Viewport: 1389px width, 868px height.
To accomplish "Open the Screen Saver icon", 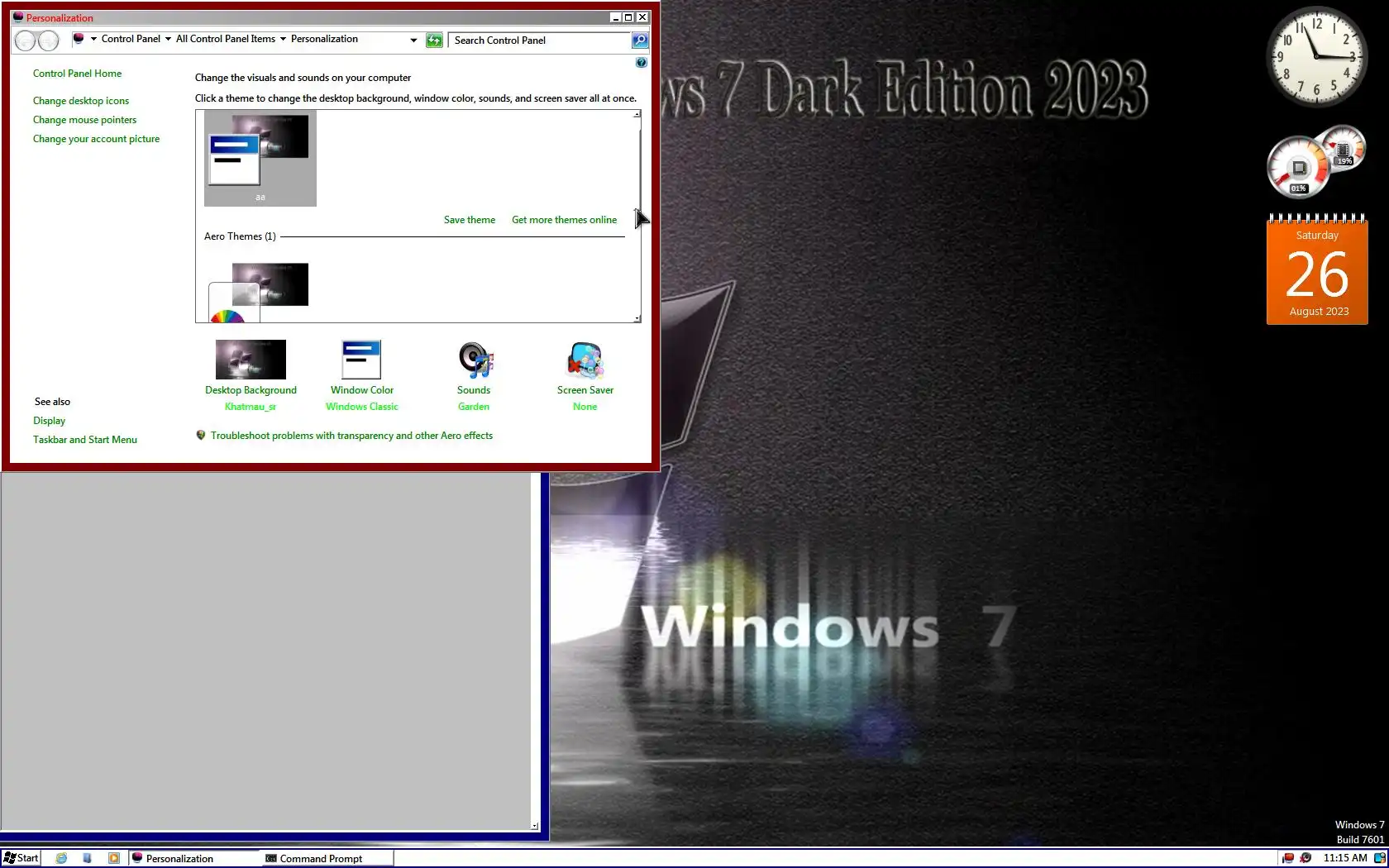I will 585,360.
